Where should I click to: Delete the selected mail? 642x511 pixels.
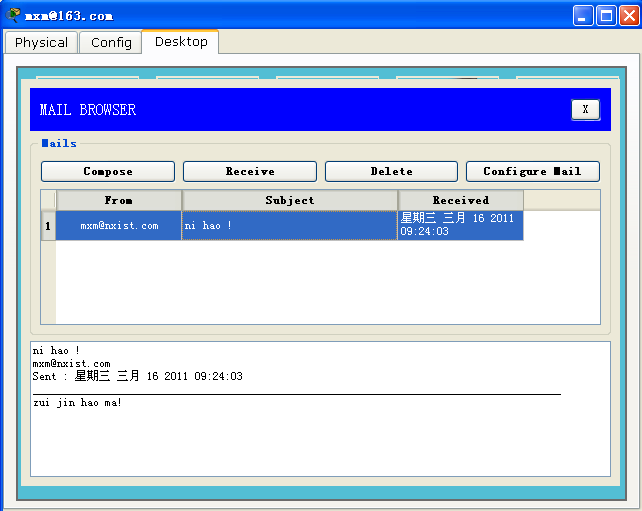(391, 171)
